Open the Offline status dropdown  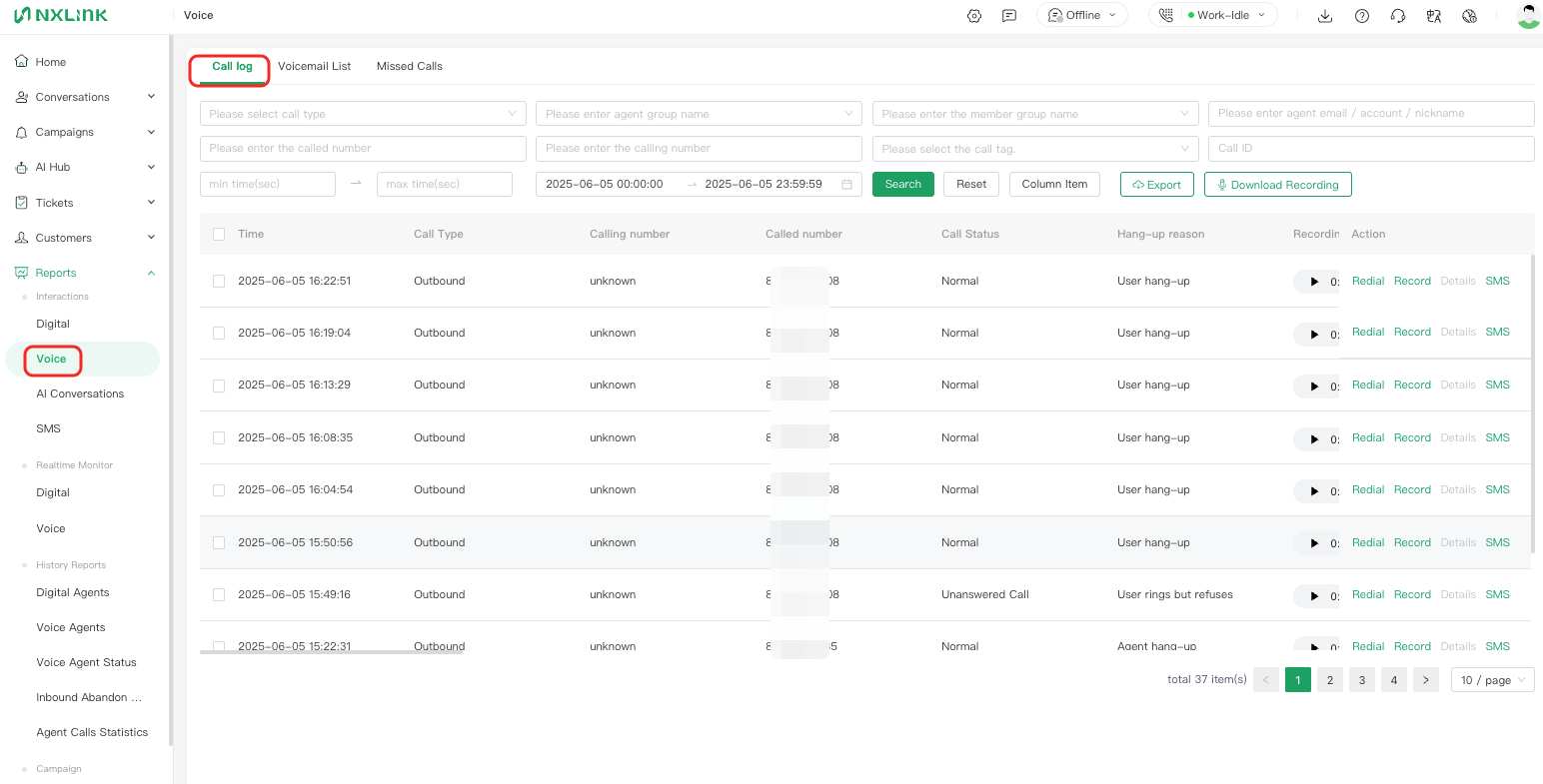point(1082,15)
